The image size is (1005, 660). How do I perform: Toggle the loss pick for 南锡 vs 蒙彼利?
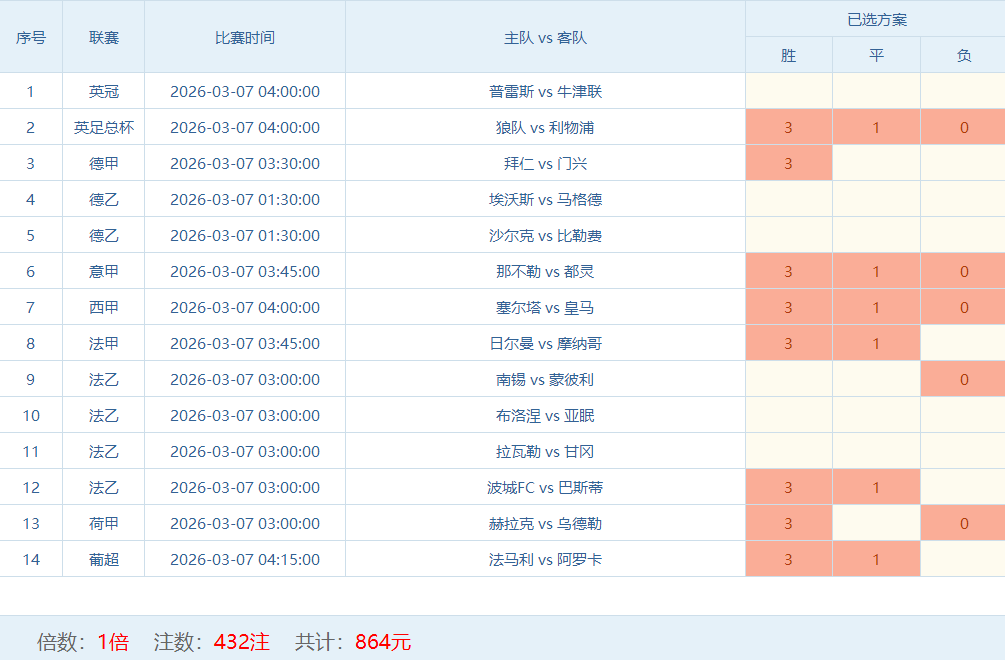pyautogui.click(x=963, y=379)
